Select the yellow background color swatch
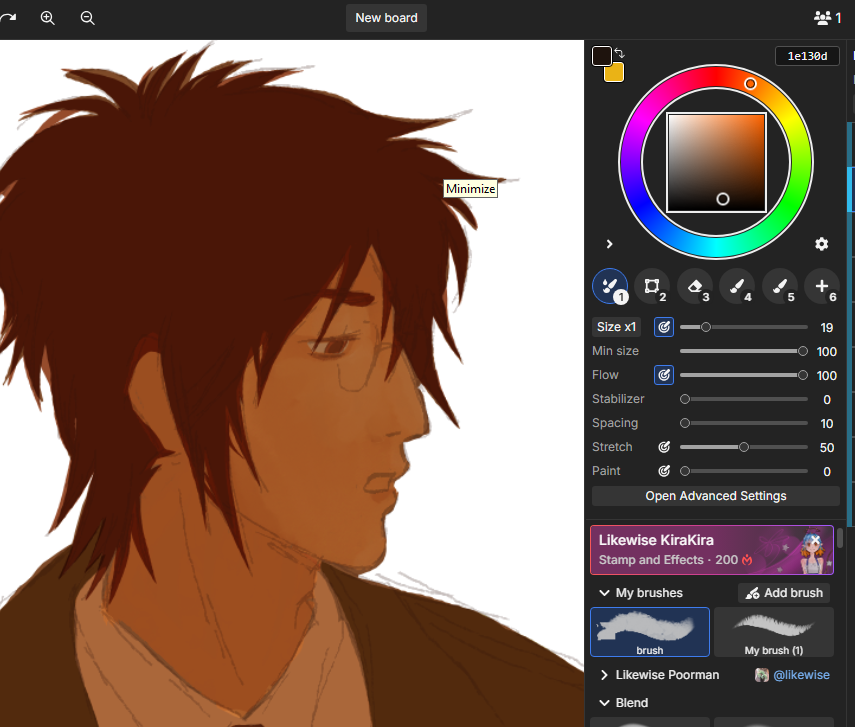 click(x=616, y=74)
